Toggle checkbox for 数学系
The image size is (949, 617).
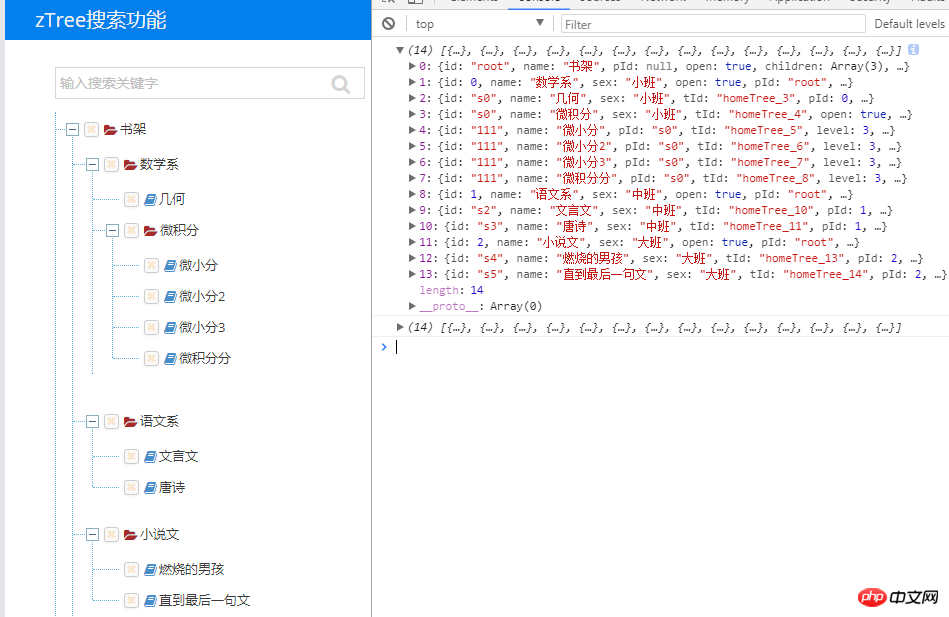(x=111, y=165)
